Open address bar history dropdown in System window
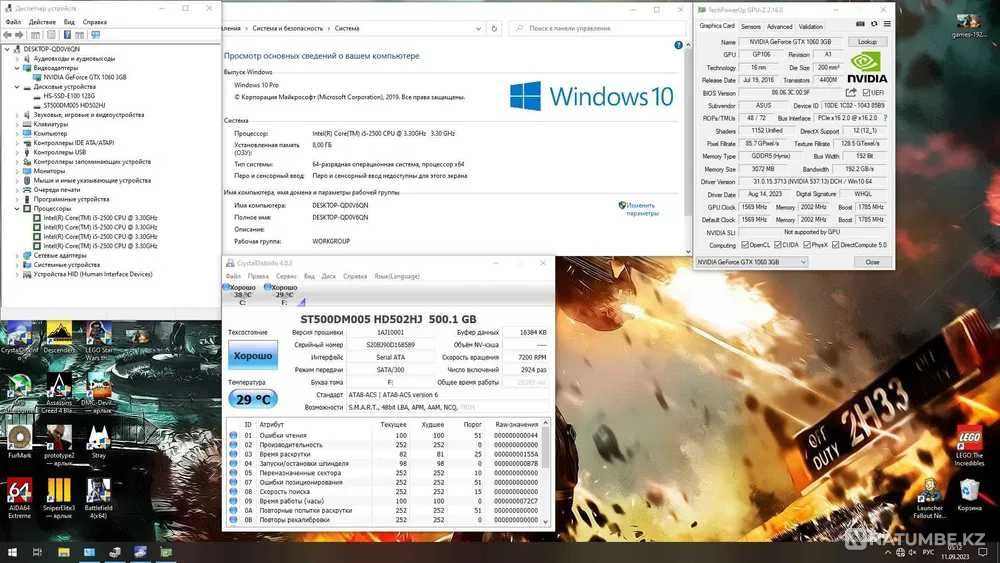This screenshot has height=563, width=1000. coord(478,29)
